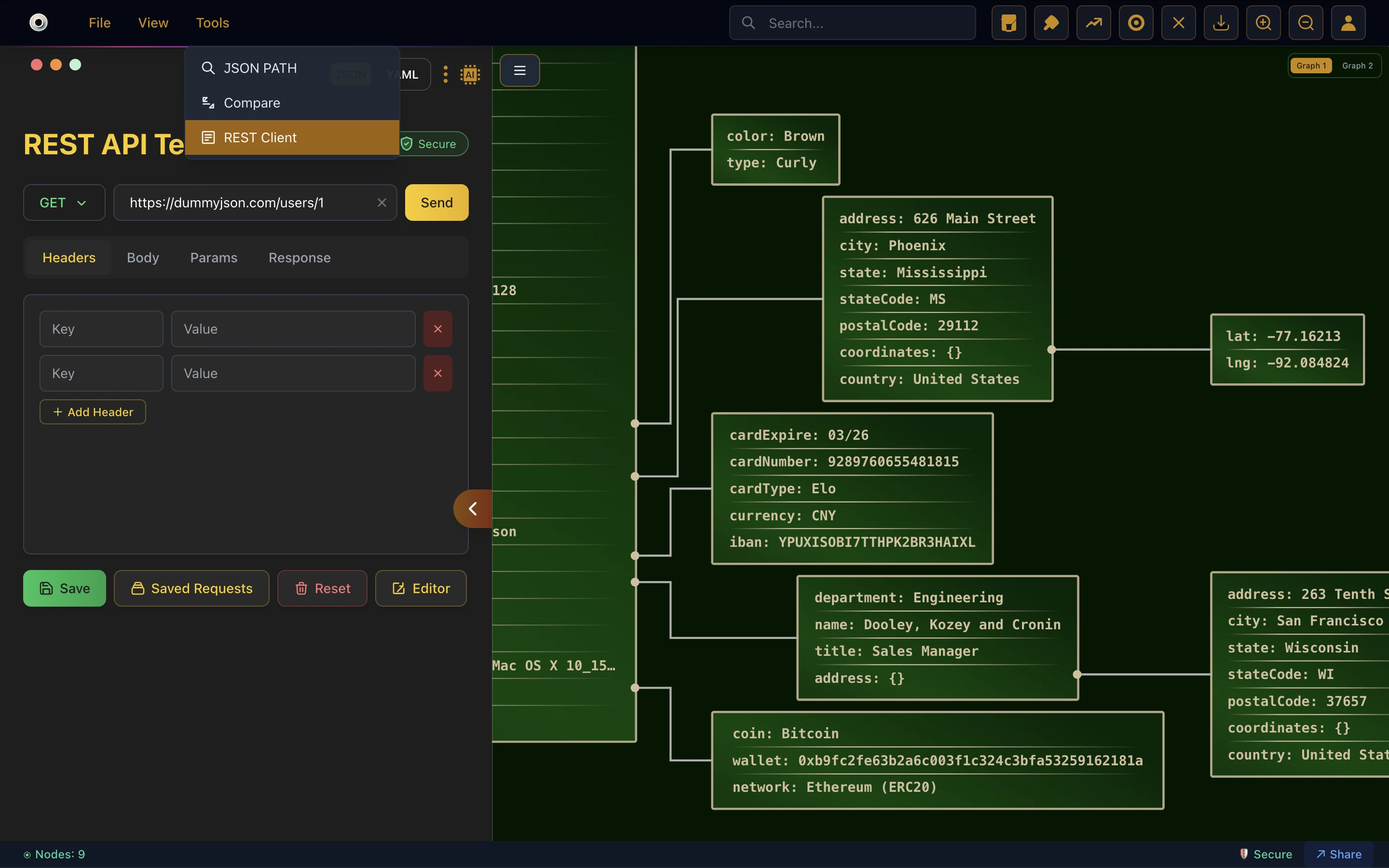This screenshot has width=1389, height=868.
Task: Click the target circle toolbar icon
Action: [x=1136, y=23]
